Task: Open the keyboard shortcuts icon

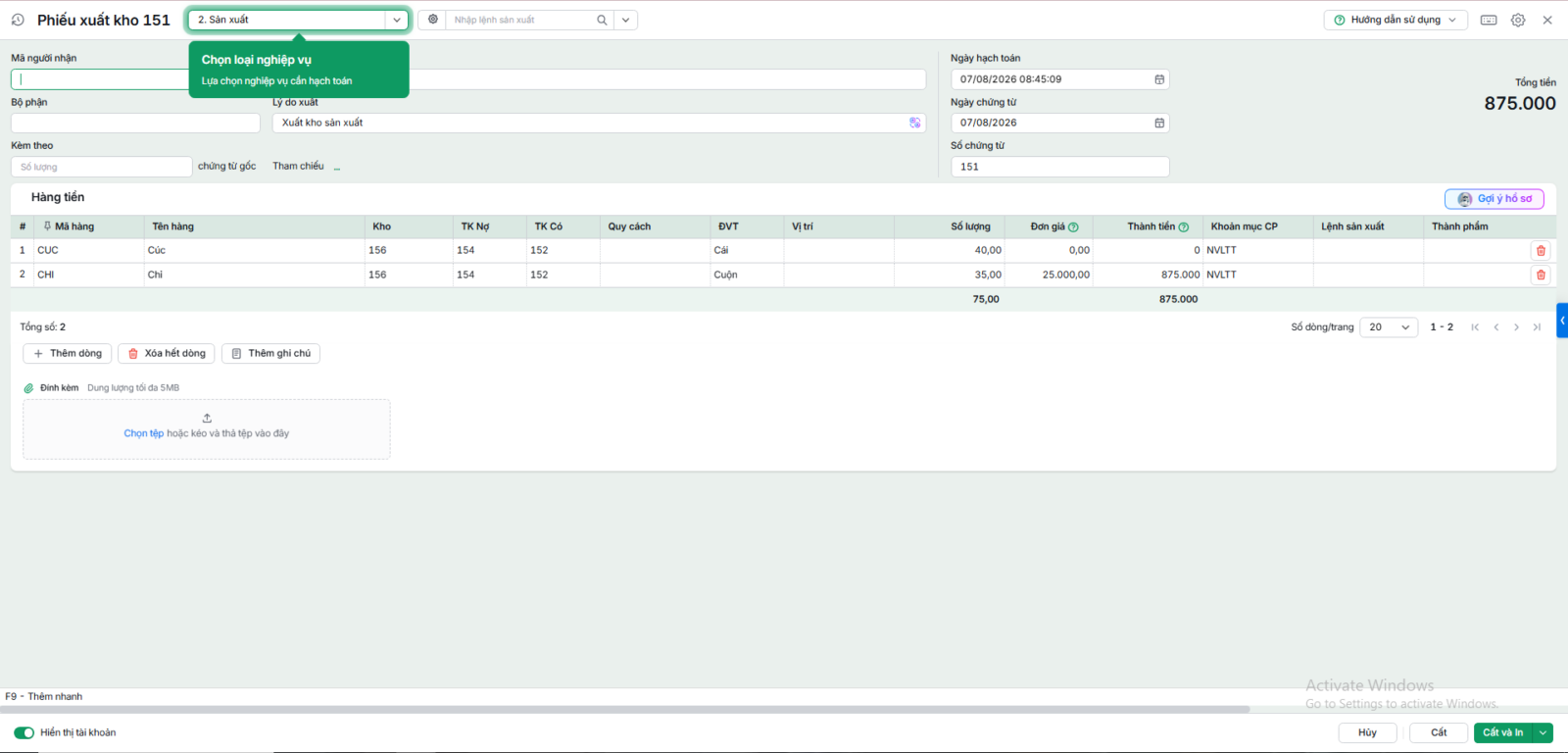Action: tap(1489, 20)
